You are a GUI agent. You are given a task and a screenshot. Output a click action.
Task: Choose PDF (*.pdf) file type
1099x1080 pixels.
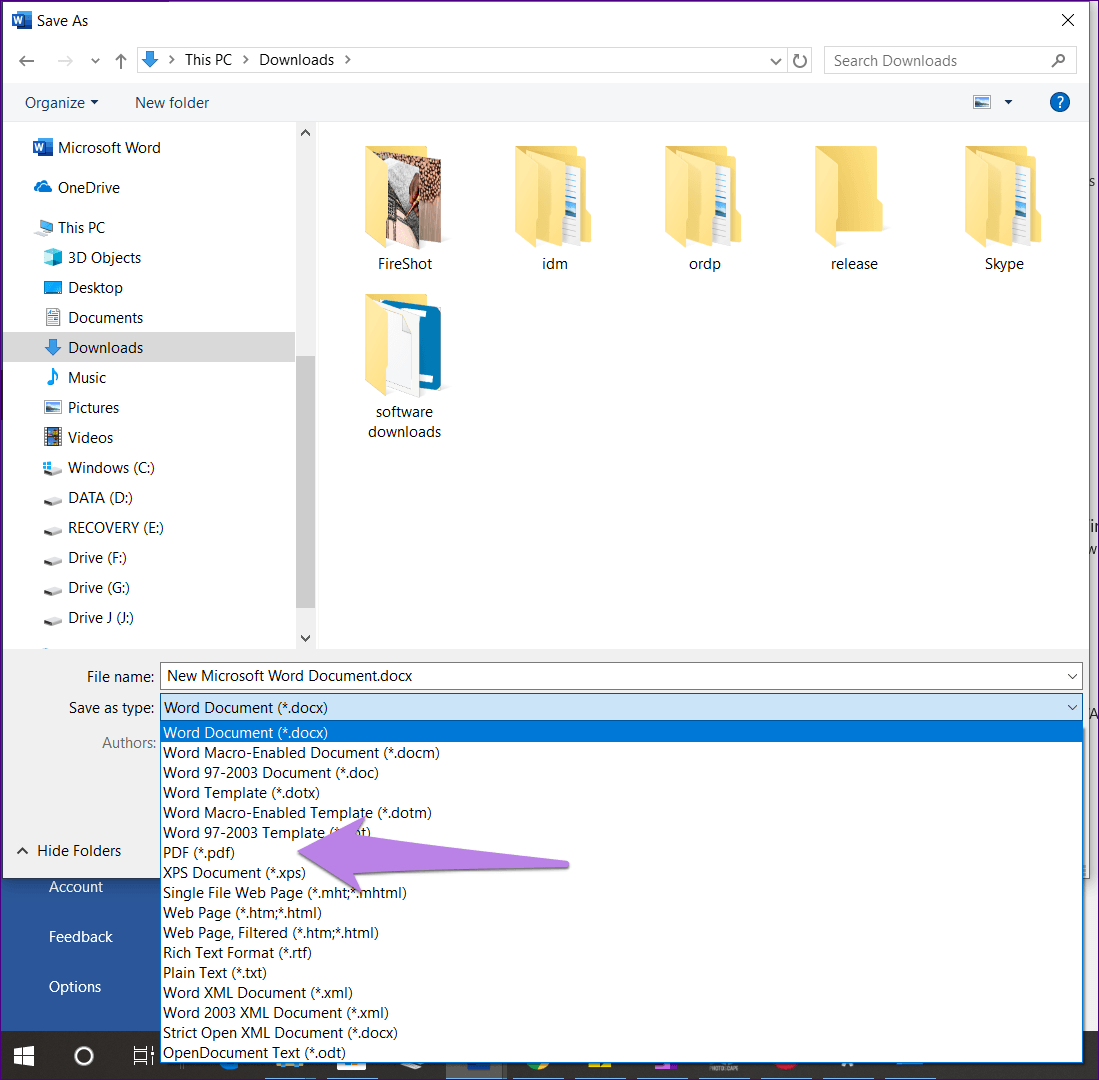click(621, 853)
